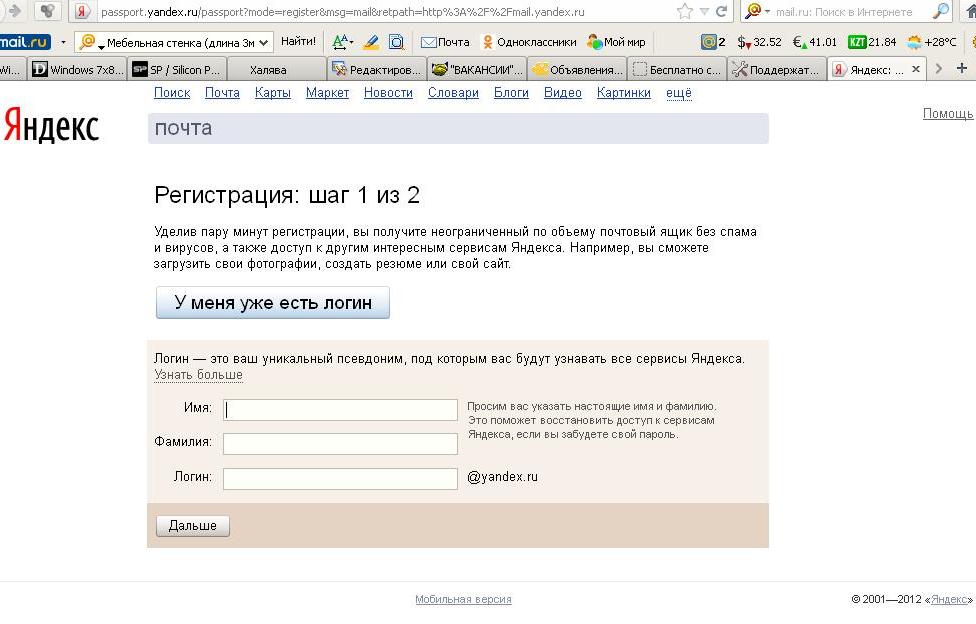Reload the page with the refresh icon
976x624 pixels.
point(721,11)
